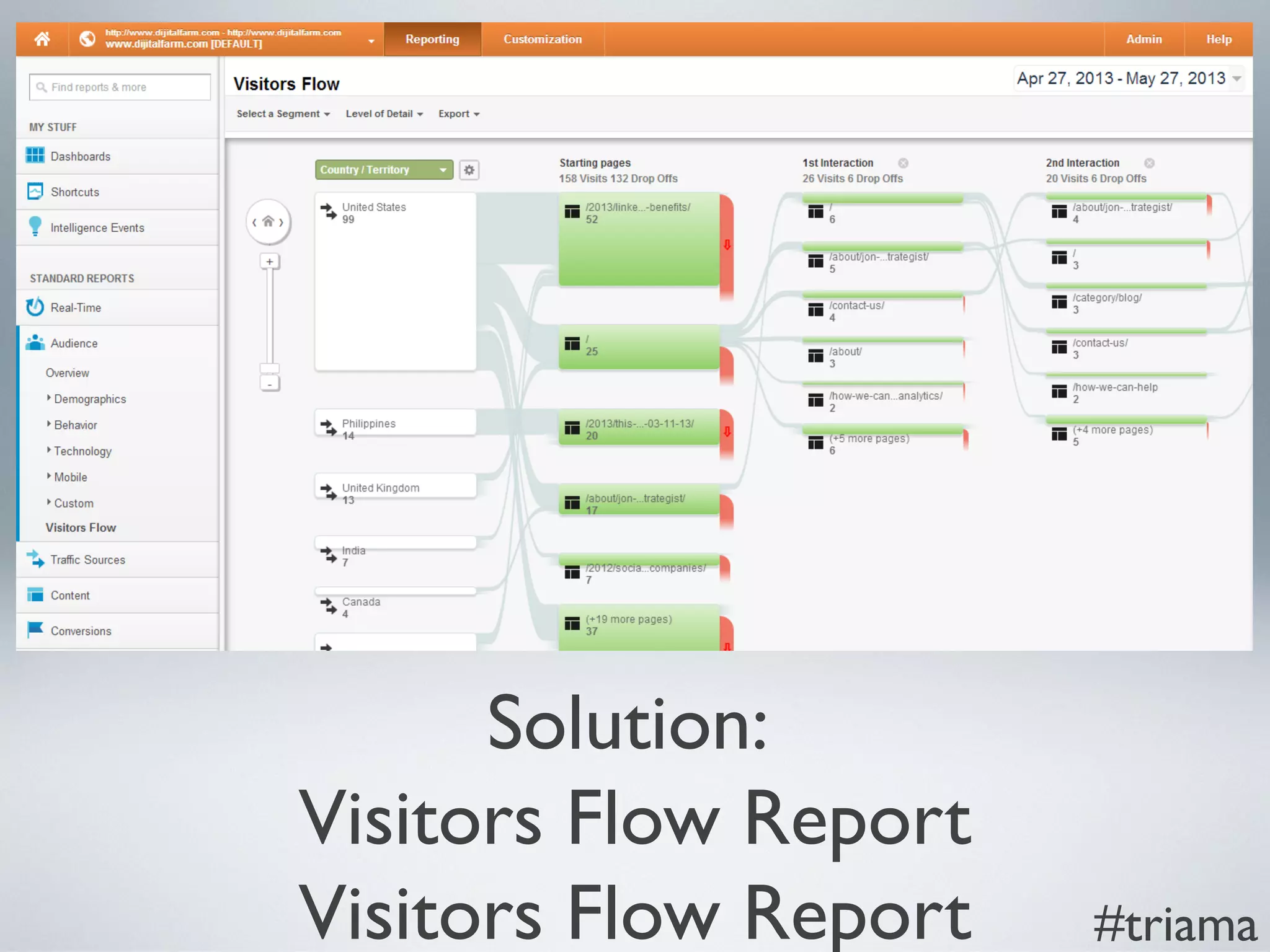This screenshot has height=952, width=1270.
Task: Open the Country / Territory dimension dropdown
Action: [384, 170]
